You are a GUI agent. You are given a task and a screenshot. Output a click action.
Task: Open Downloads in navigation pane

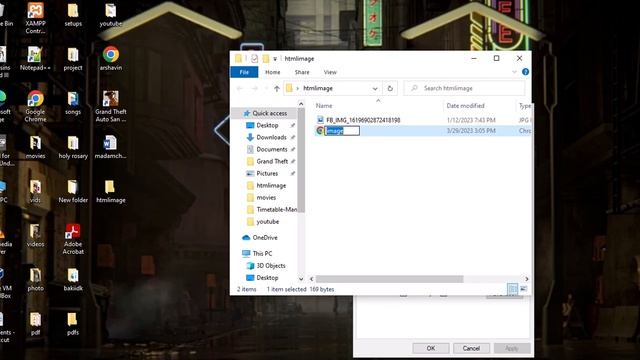click(x=271, y=137)
